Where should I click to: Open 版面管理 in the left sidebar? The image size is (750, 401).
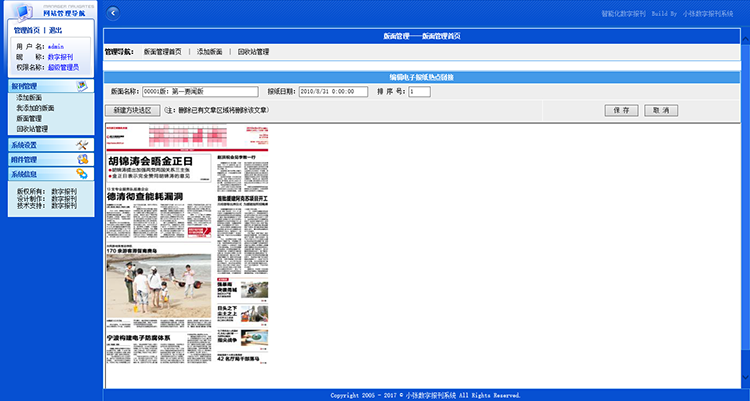(x=29, y=119)
